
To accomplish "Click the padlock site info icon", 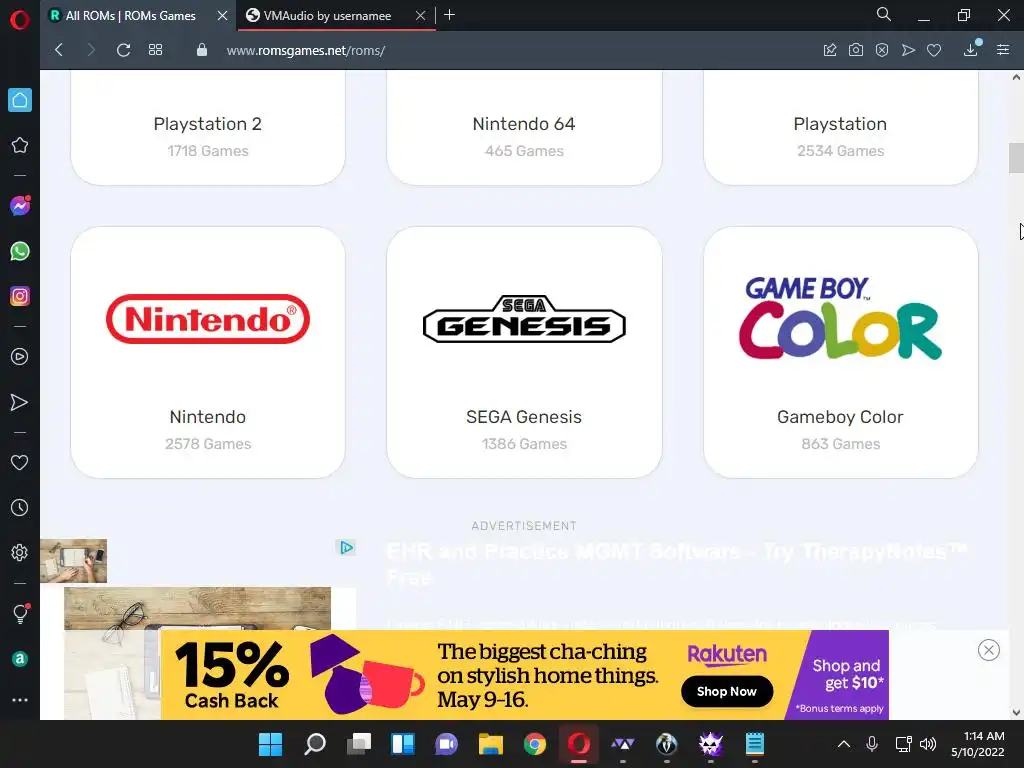I will (x=202, y=50).
